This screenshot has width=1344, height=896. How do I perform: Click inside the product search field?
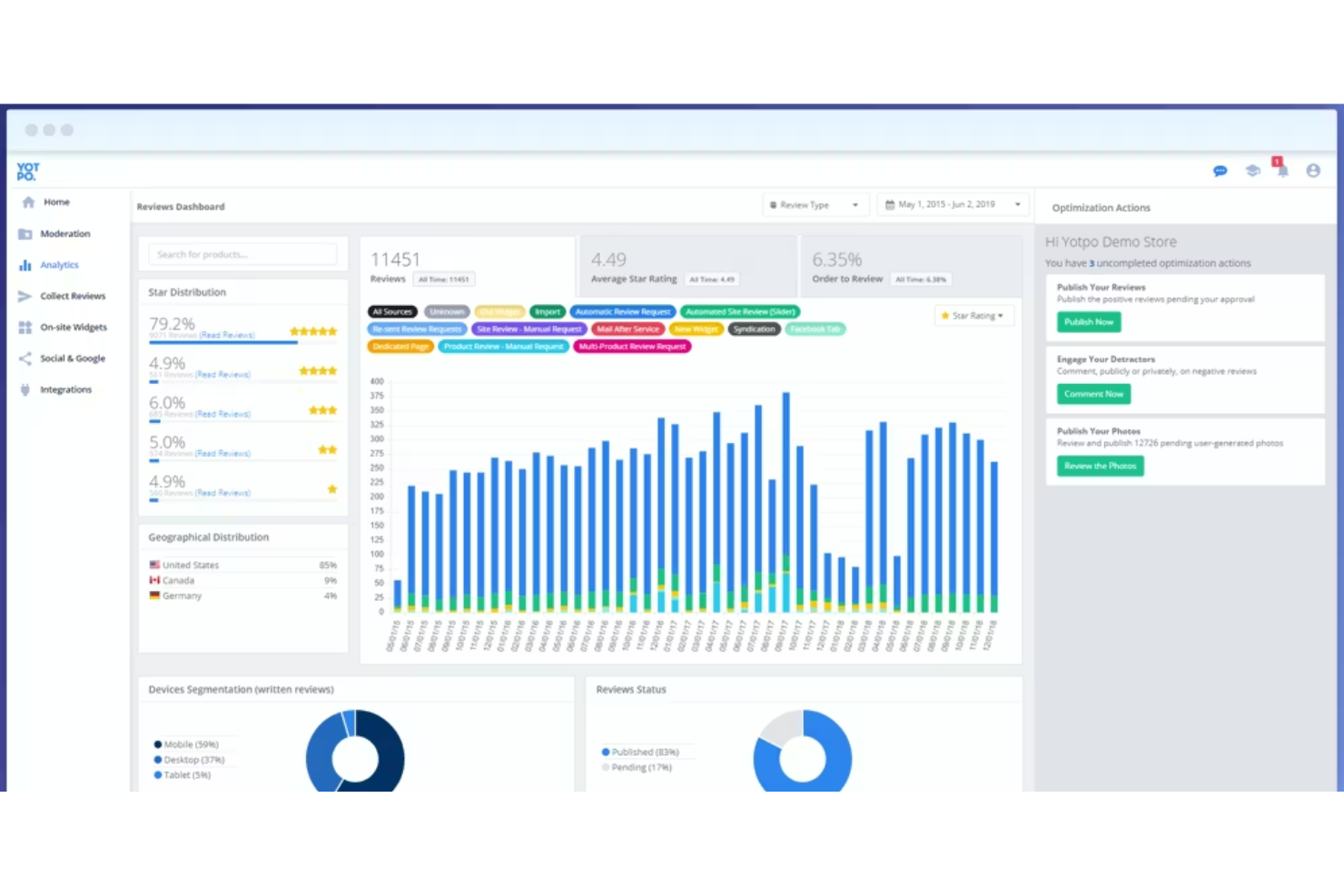click(242, 254)
